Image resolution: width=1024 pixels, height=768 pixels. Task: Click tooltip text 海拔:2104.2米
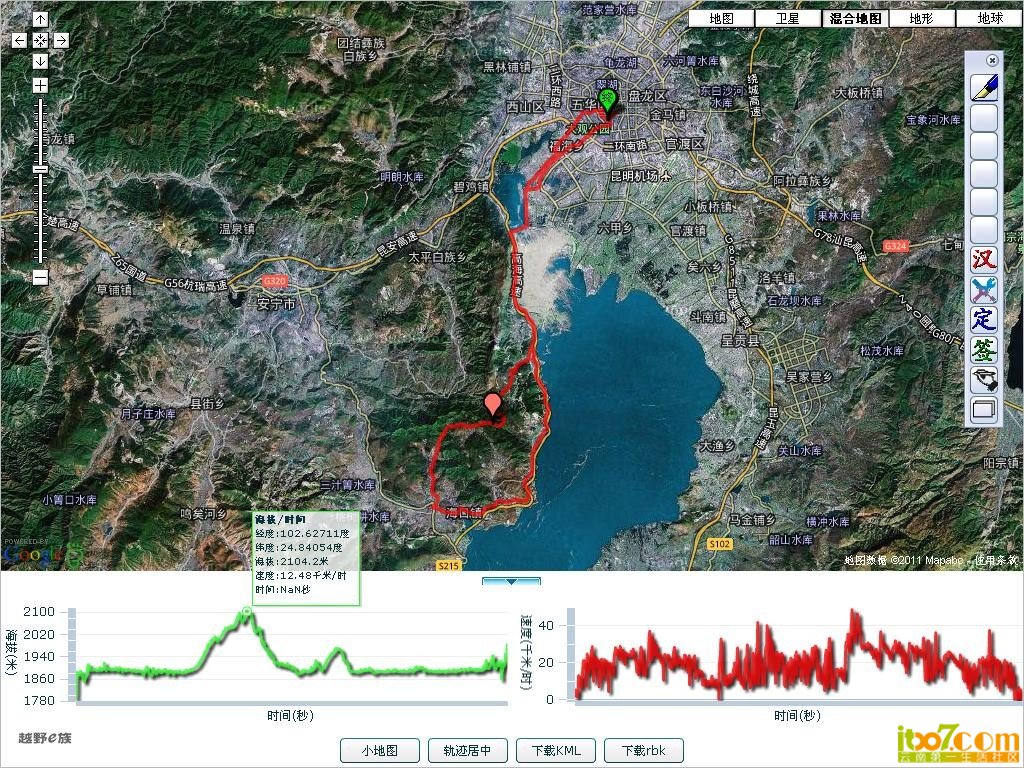click(x=292, y=561)
